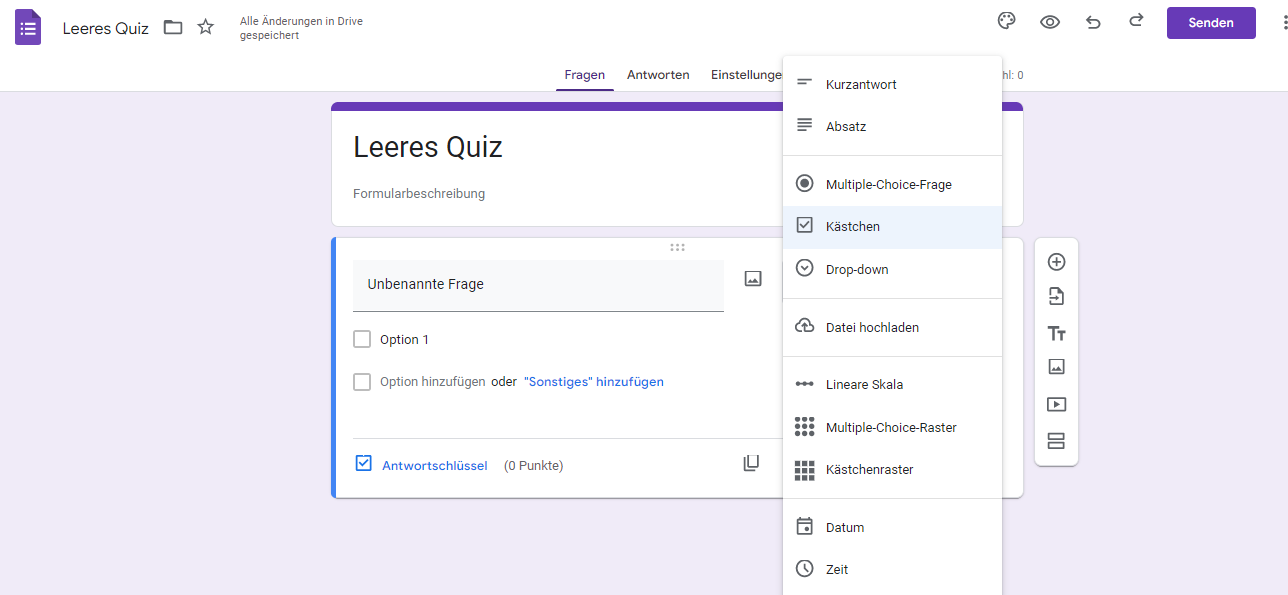The image size is (1288, 595).
Task: Edit the Unbenannte Frage title field
Action: pyautogui.click(x=538, y=285)
